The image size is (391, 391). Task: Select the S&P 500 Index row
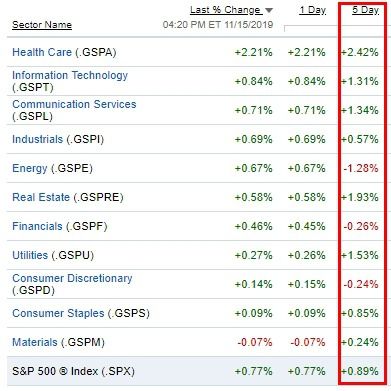pos(195,371)
